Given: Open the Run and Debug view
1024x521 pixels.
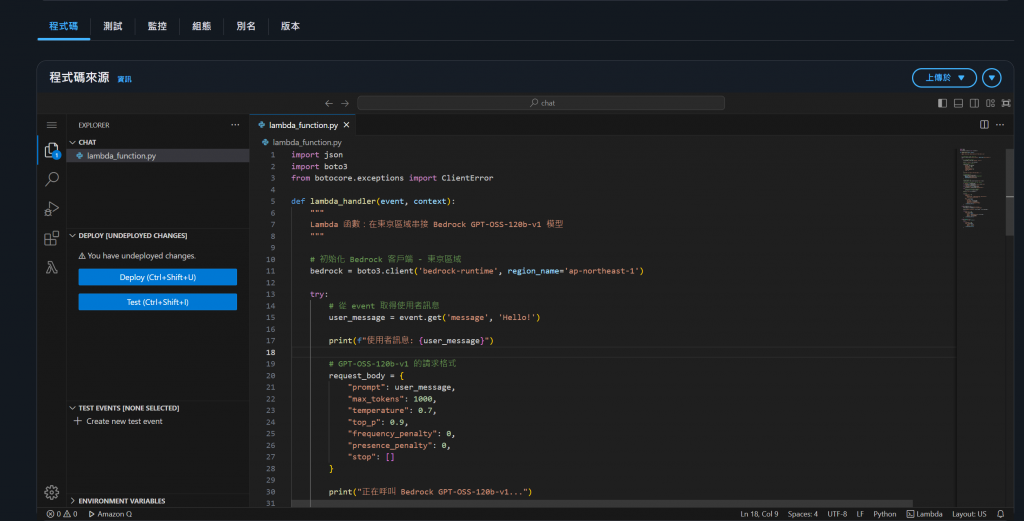Looking at the screenshot, I should tap(52, 208).
